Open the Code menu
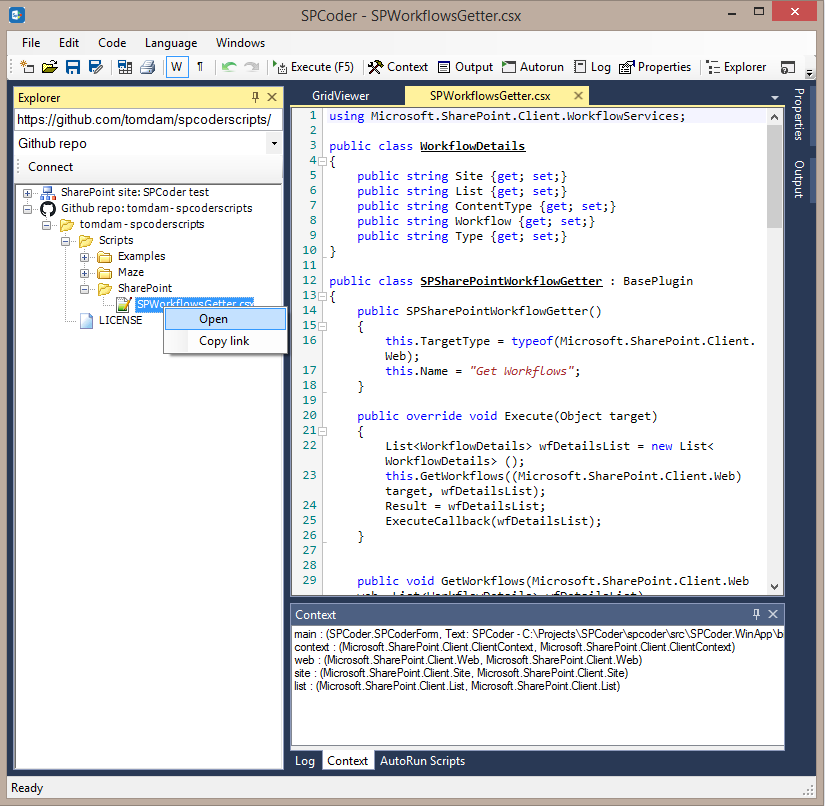Image resolution: width=825 pixels, height=806 pixels. (112, 43)
